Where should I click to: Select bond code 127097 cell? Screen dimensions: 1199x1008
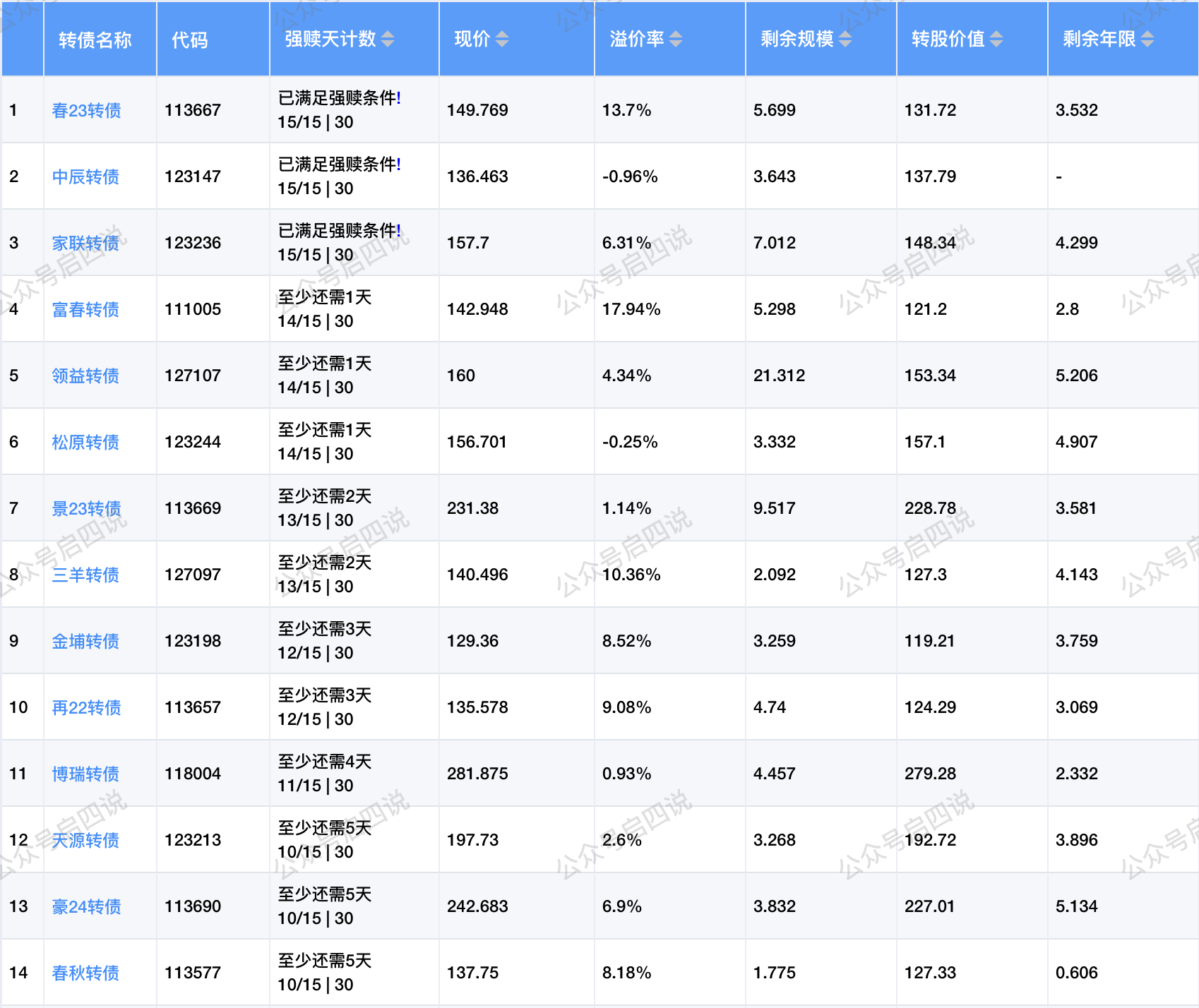coord(193,575)
